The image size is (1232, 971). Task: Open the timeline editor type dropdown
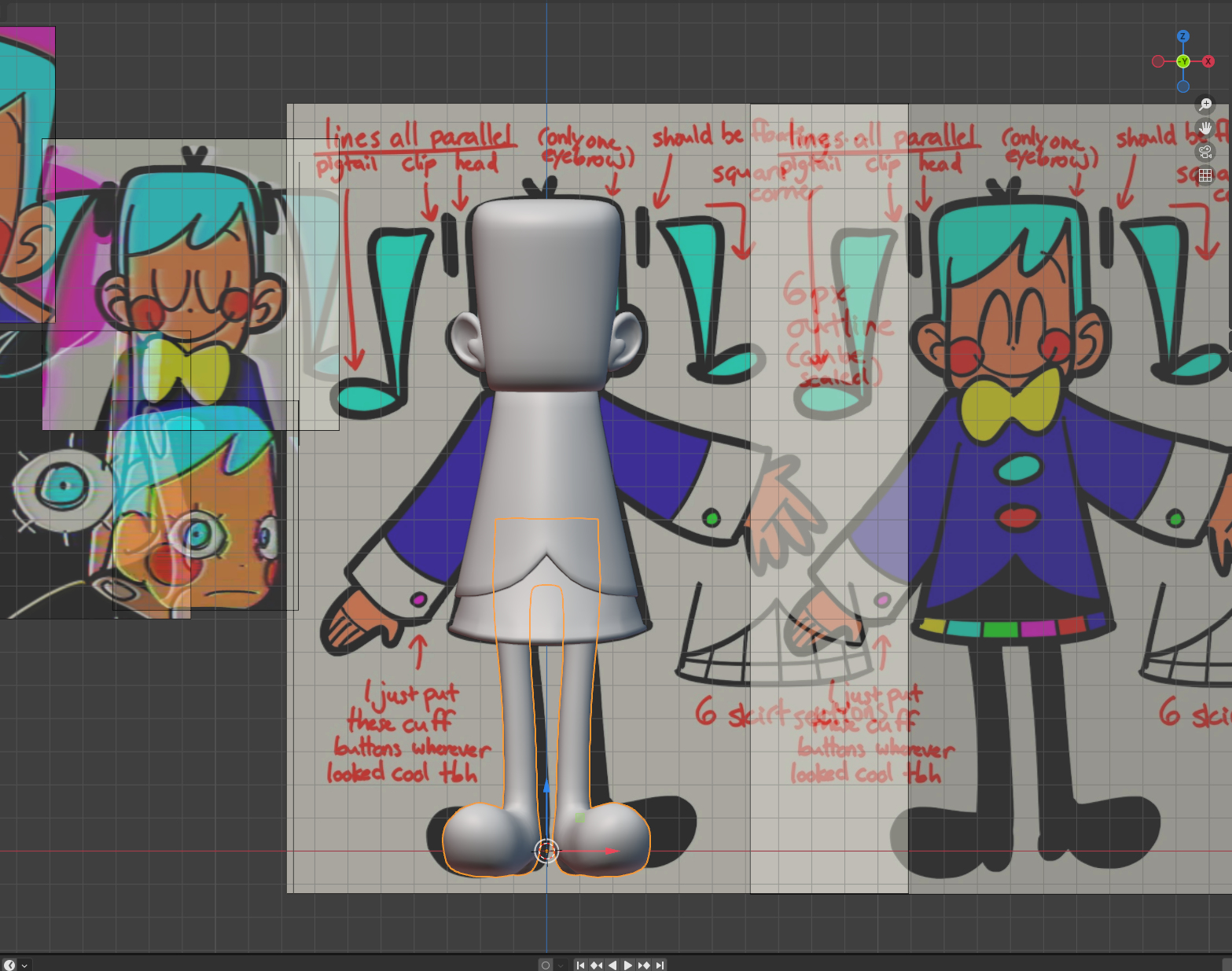(15, 965)
